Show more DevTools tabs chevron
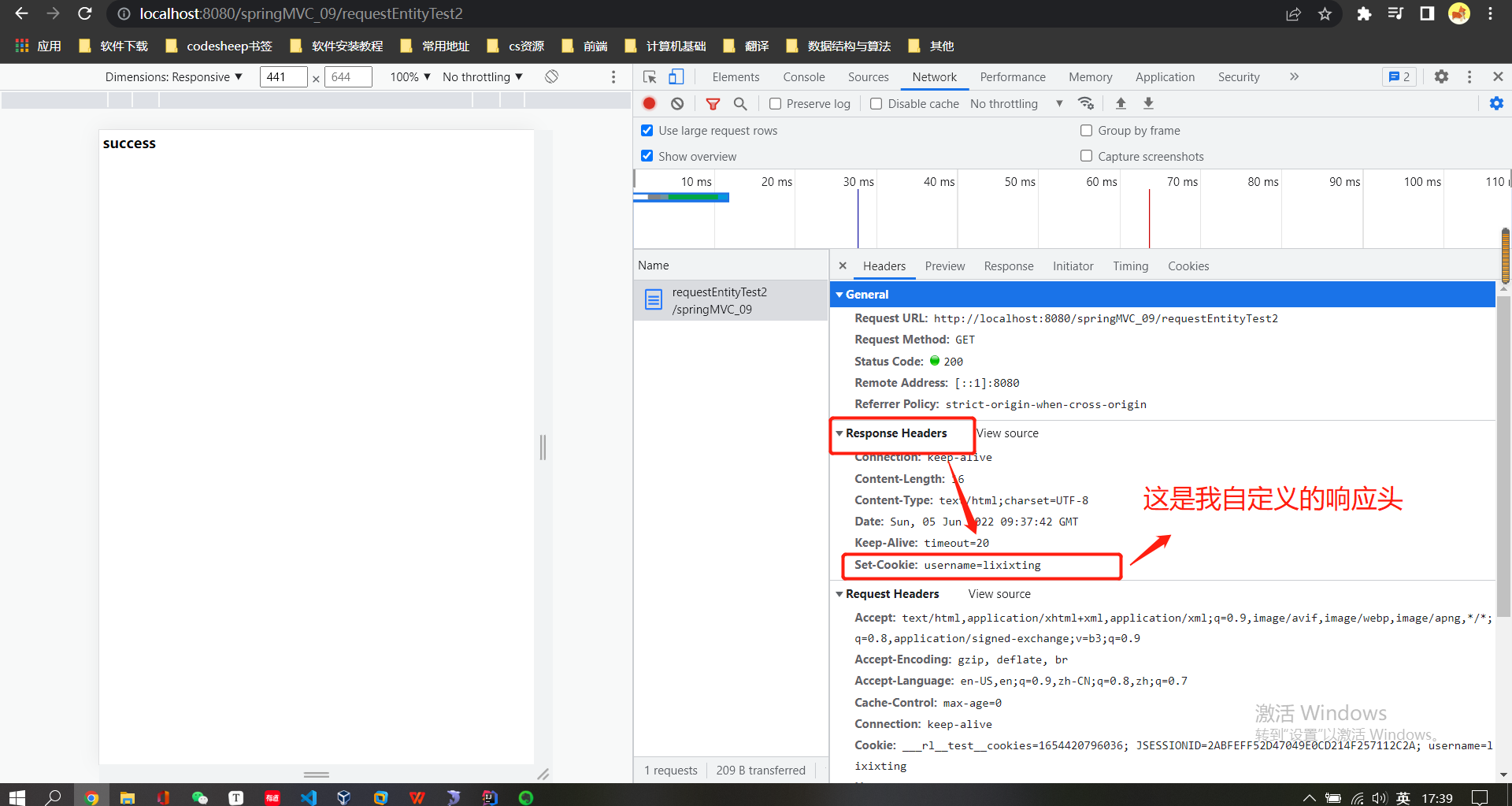The width and height of the screenshot is (1512, 806). (x=1294, y=76)
